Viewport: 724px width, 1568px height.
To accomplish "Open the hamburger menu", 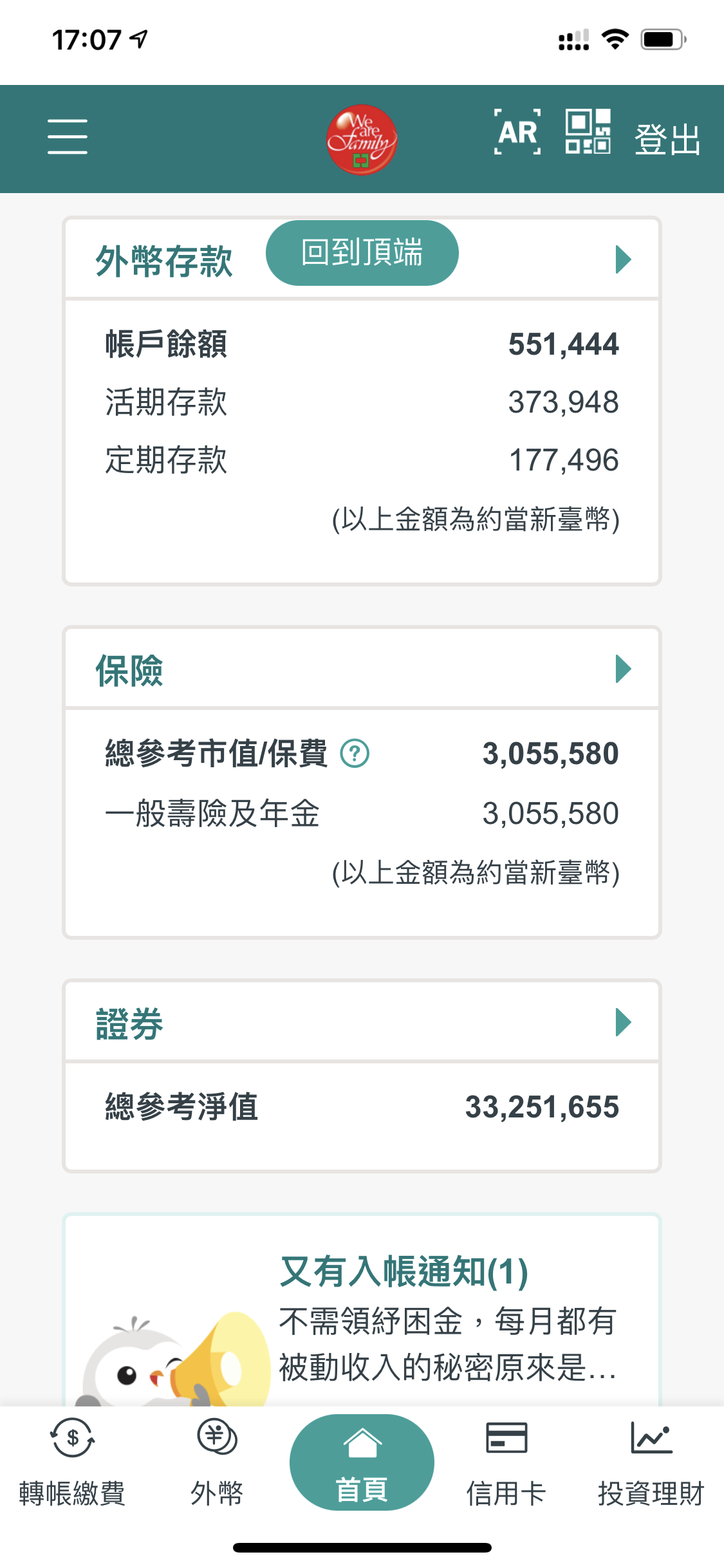I will pos(68,136).
